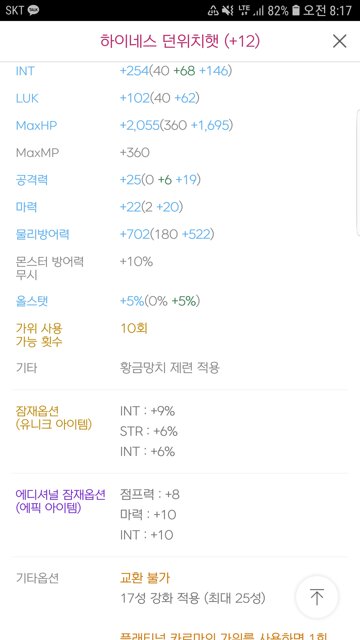Tap the 황금망치 제련 적용 text

170,368
